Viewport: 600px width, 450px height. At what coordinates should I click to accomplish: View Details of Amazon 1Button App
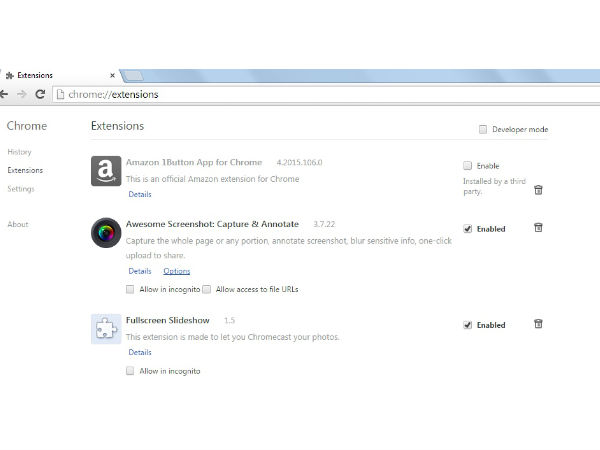click(139, 194)
